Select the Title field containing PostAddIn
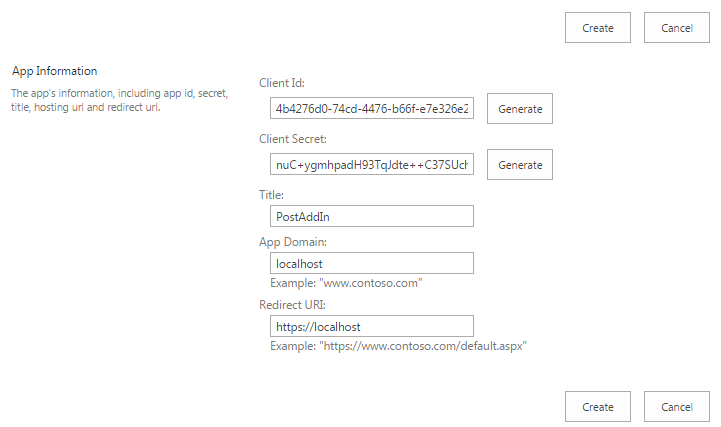Image resolution: width=721 pixels, height=427 pixels. tap(371, 216)
